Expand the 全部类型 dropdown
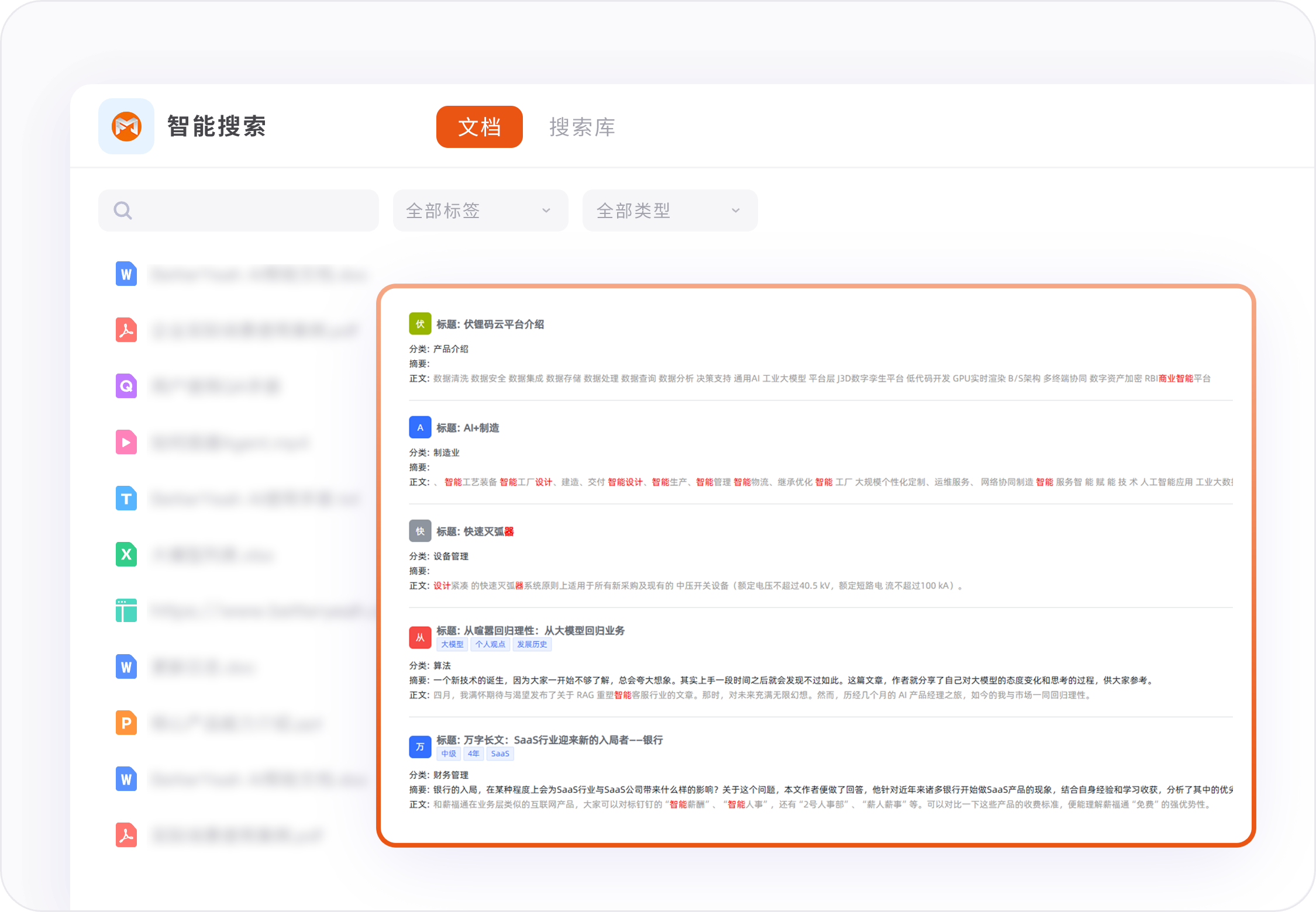This screenshot has height=912, width=1316. pos(661,210)
